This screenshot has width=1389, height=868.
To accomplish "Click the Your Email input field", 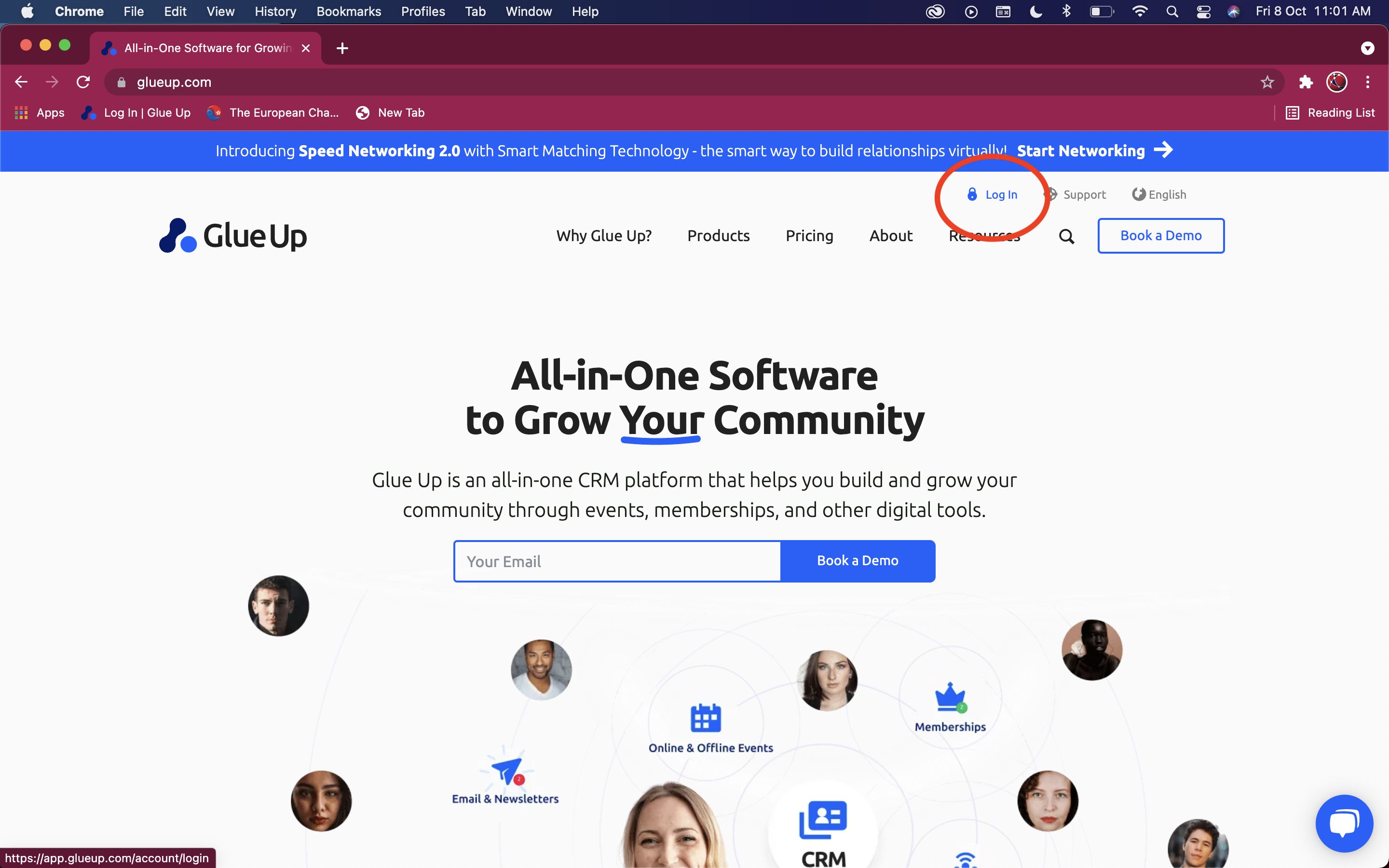I will [x=617, y=560].
